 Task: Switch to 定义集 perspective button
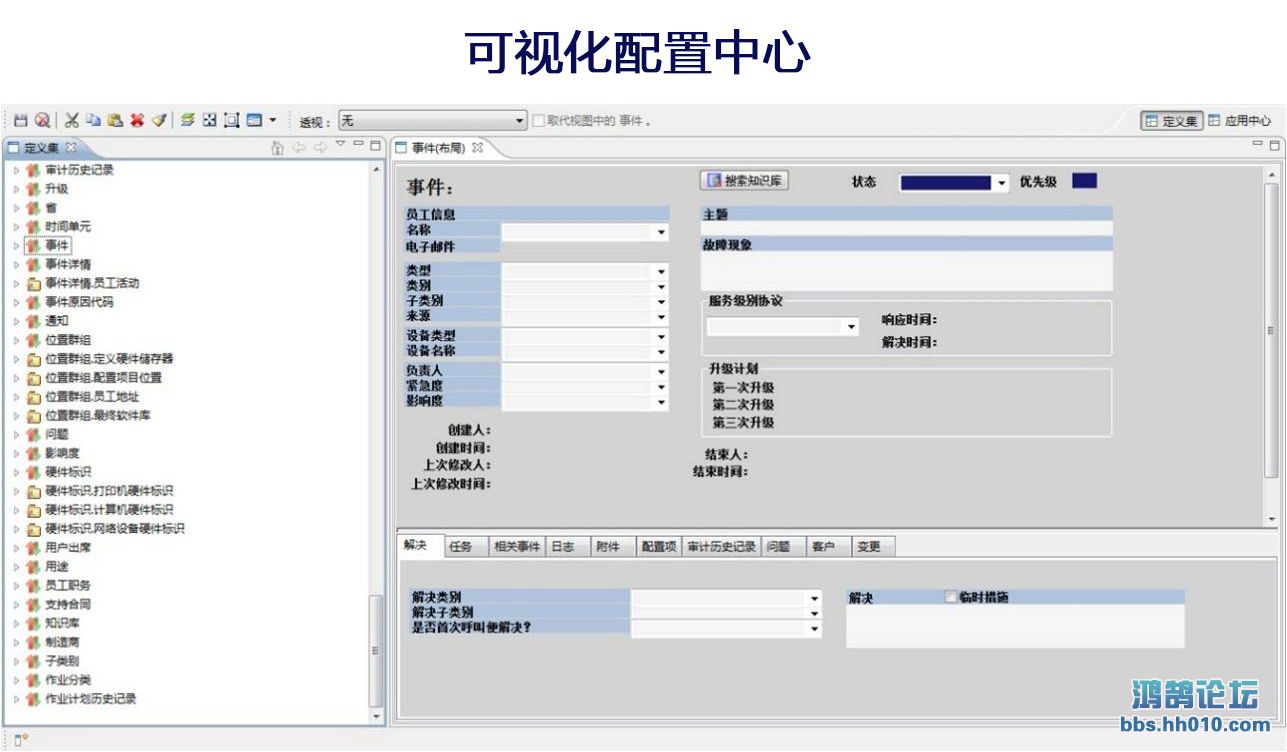1172,120
